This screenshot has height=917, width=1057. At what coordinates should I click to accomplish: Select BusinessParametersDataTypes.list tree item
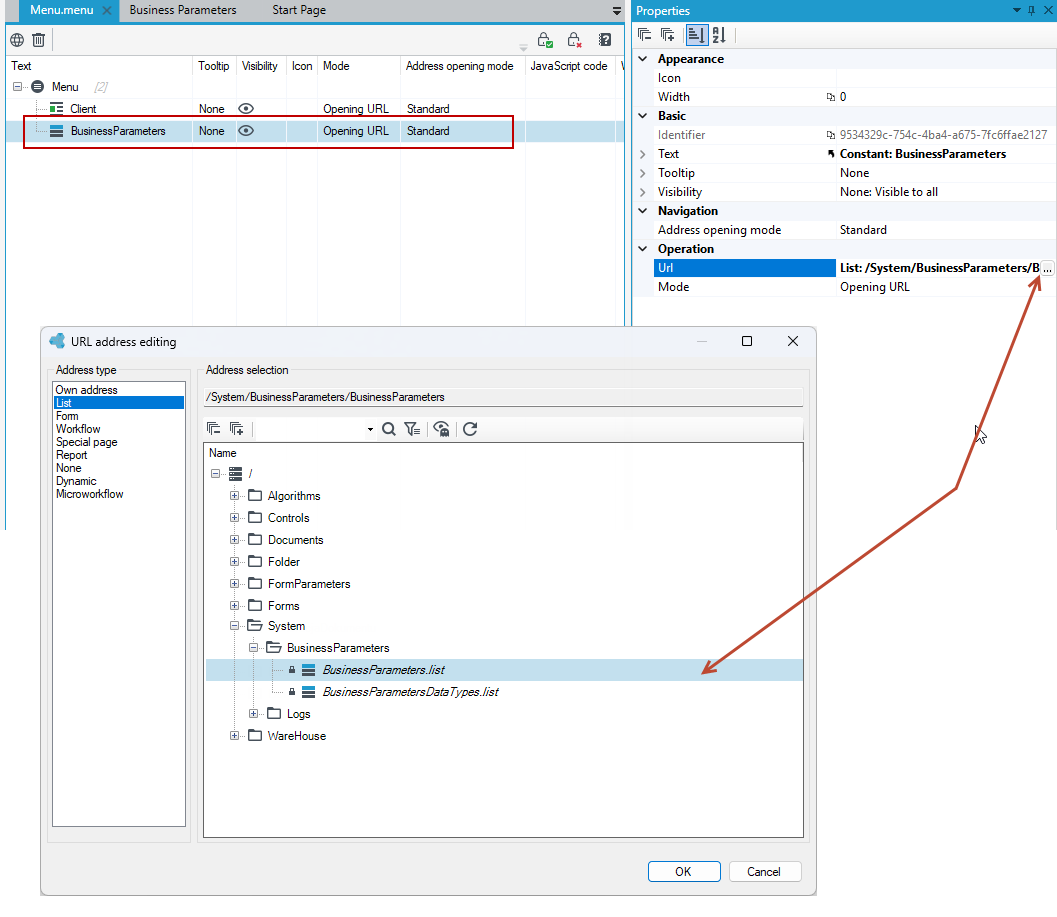pos(410,692)
